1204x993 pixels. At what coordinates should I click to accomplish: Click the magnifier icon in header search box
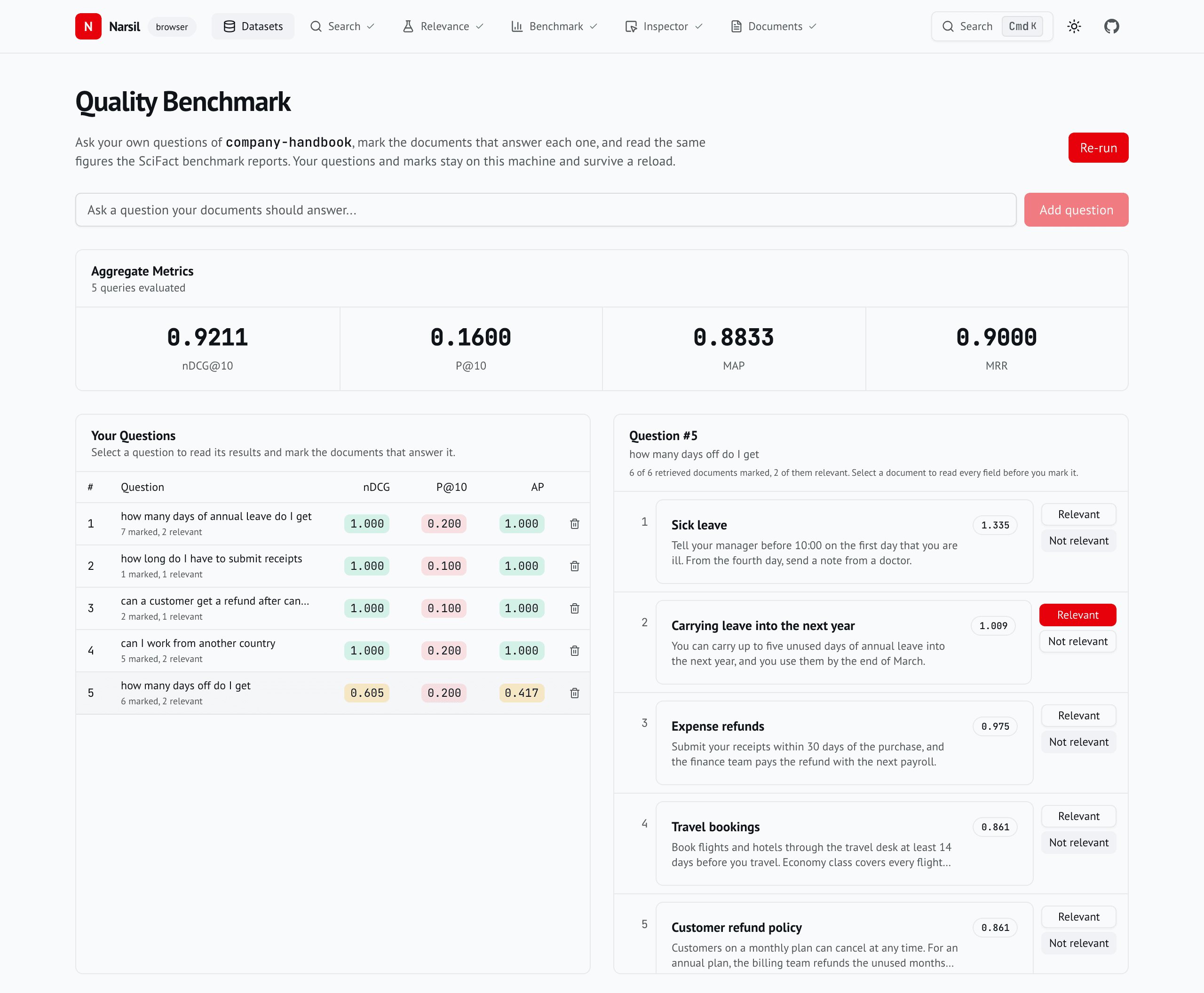click(x=948, y=26)
